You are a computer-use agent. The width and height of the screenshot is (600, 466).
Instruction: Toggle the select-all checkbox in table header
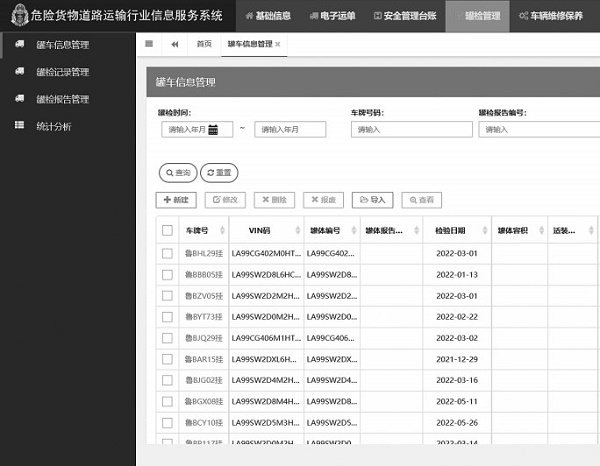167,230
